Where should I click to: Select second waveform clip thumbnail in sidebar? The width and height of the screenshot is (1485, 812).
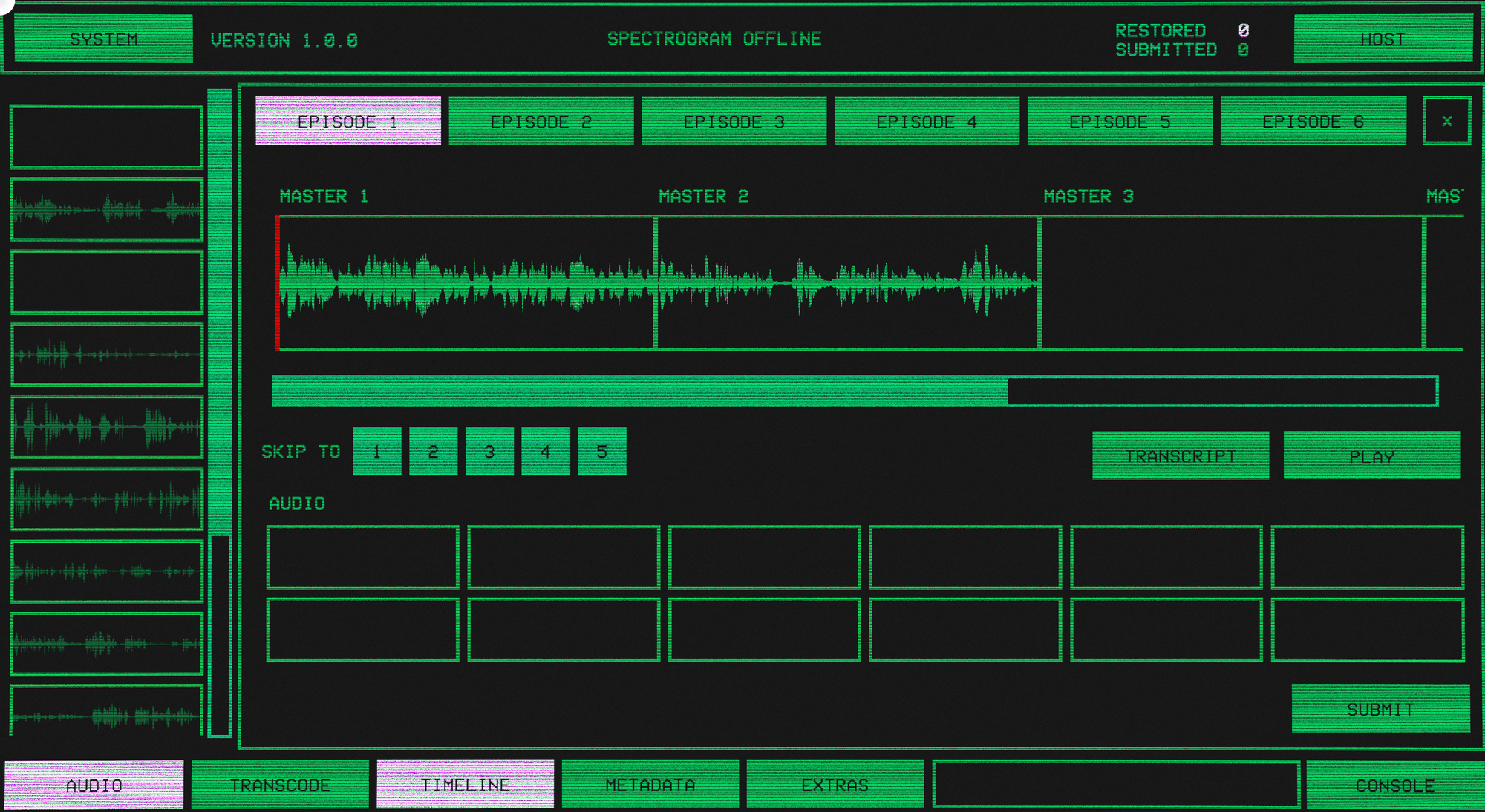pos(107,355)
